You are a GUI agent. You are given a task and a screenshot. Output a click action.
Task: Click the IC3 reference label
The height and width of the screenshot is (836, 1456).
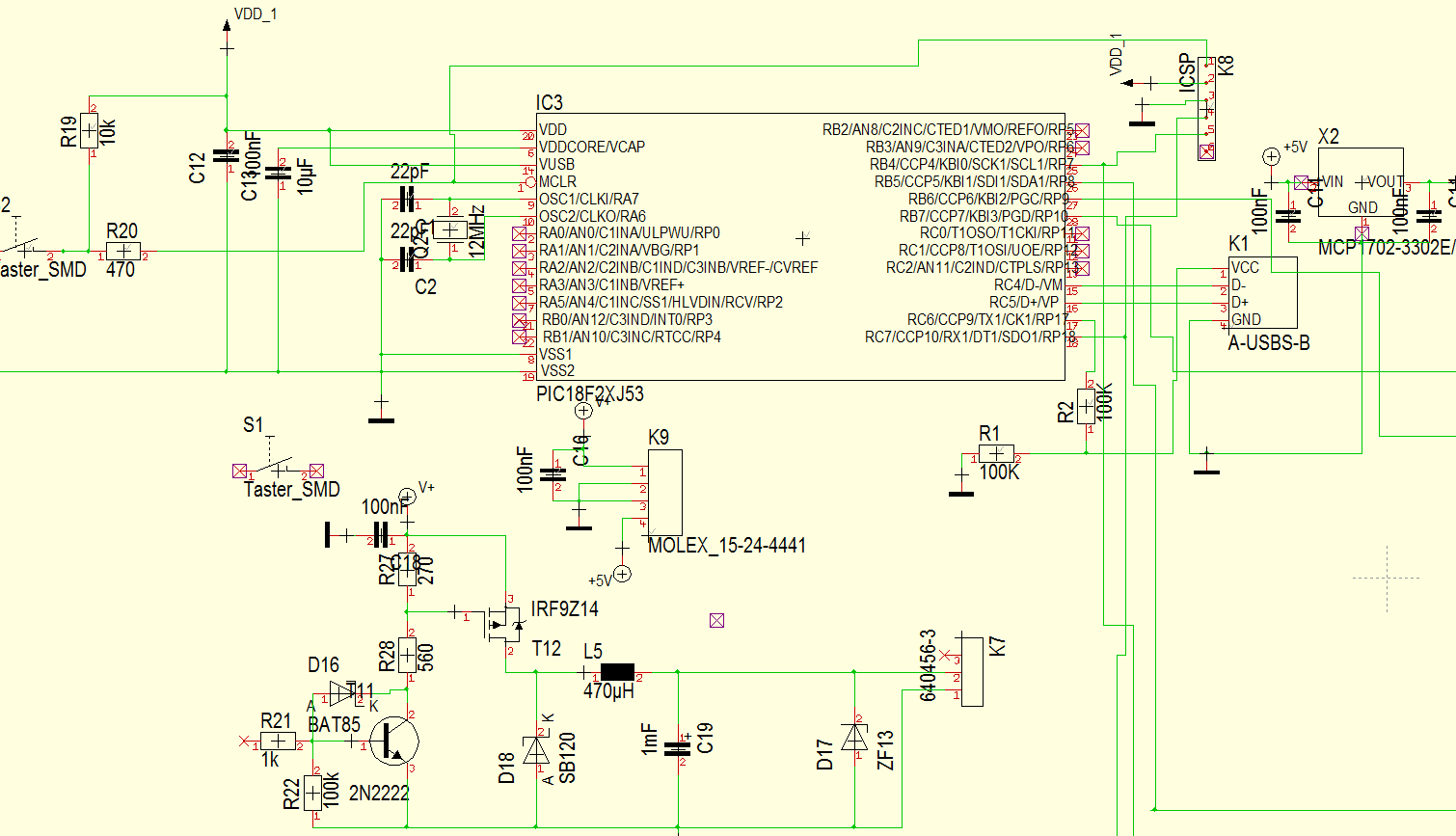[550, 102]
